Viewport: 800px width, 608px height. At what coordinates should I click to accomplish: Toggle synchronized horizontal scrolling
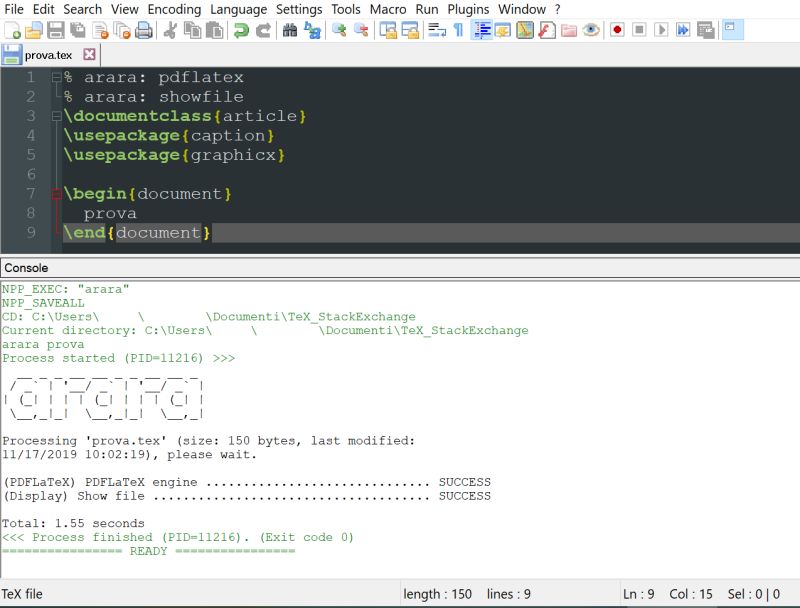[x=410, y=30]
